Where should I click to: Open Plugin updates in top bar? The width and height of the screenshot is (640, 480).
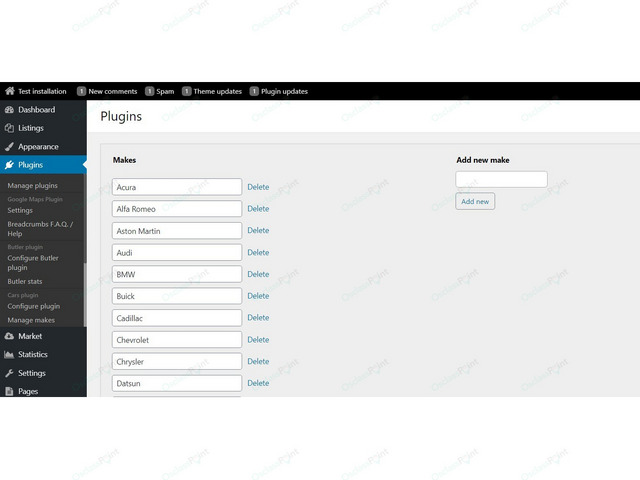click(284, 91)
